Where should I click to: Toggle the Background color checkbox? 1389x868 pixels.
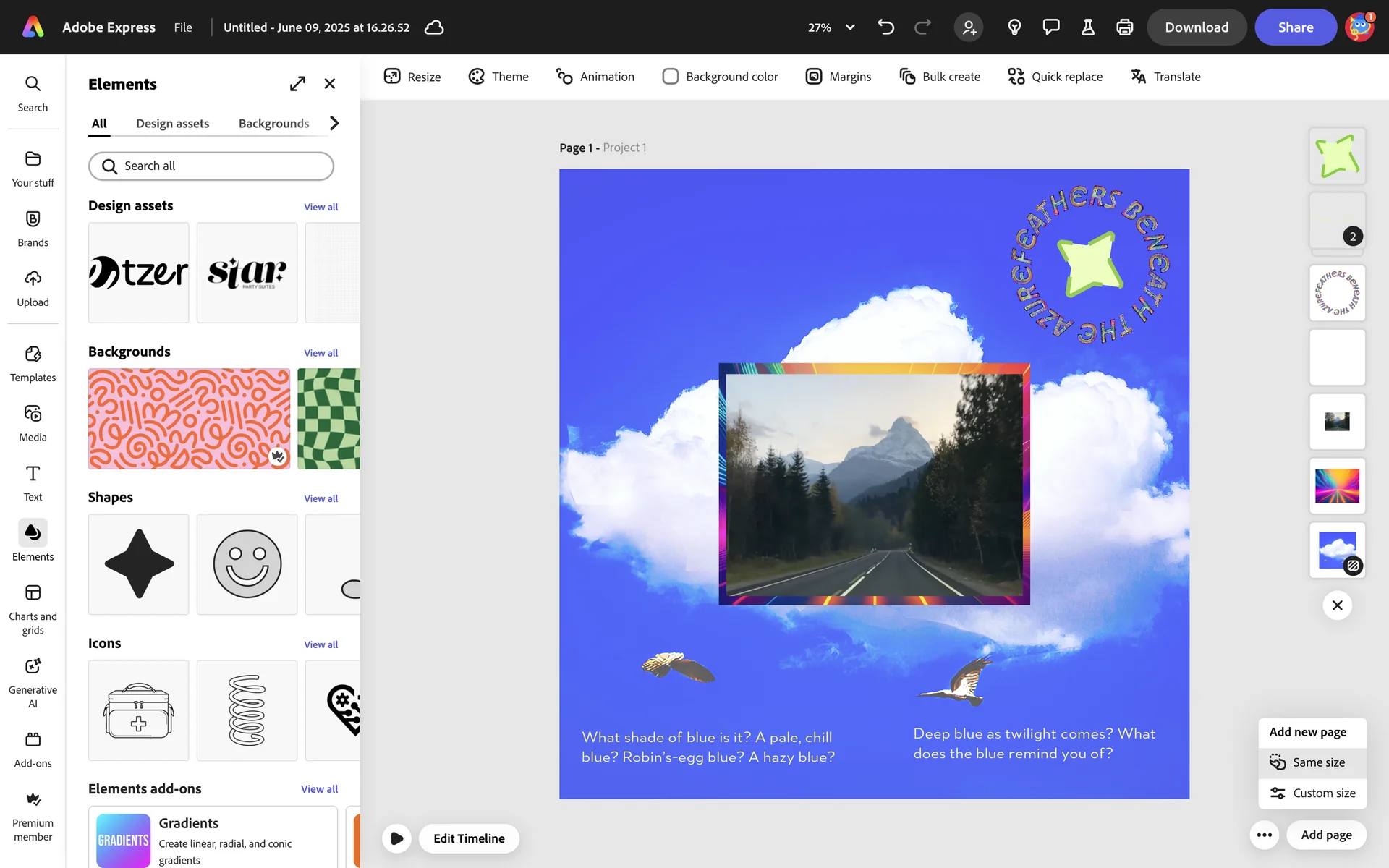(671, 77)
